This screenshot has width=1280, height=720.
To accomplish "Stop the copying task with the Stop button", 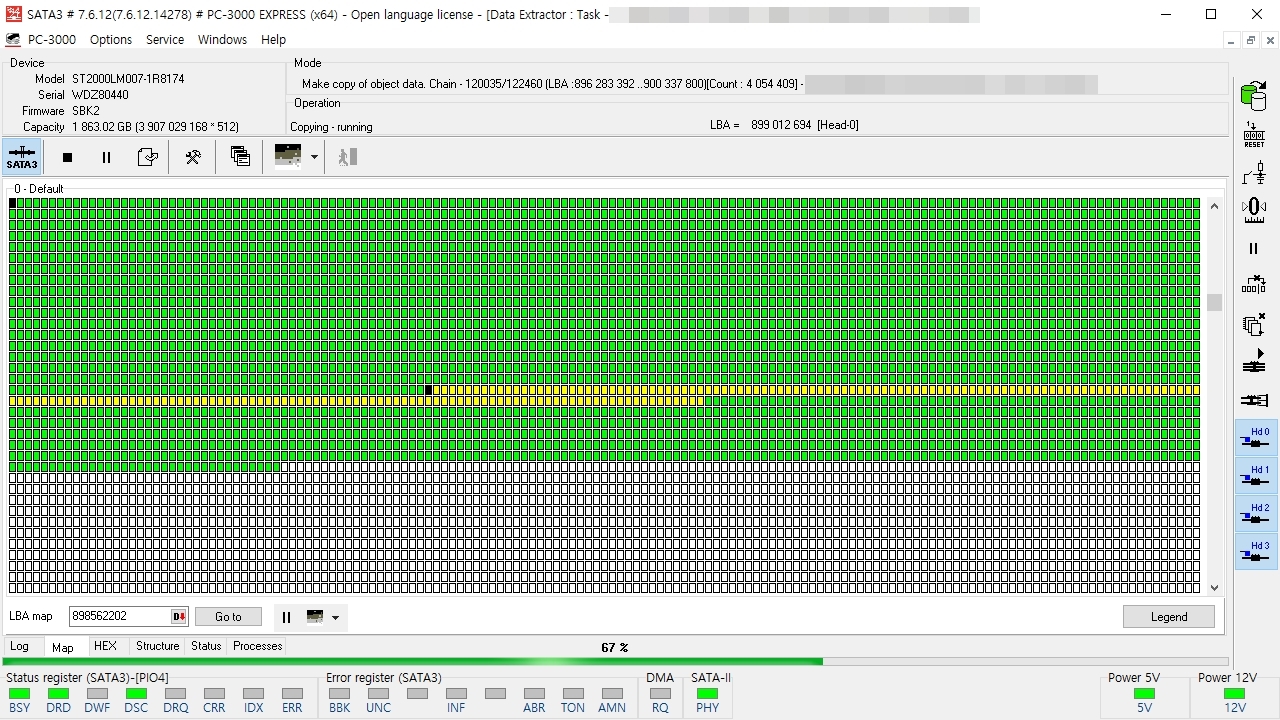I will 67,157.
